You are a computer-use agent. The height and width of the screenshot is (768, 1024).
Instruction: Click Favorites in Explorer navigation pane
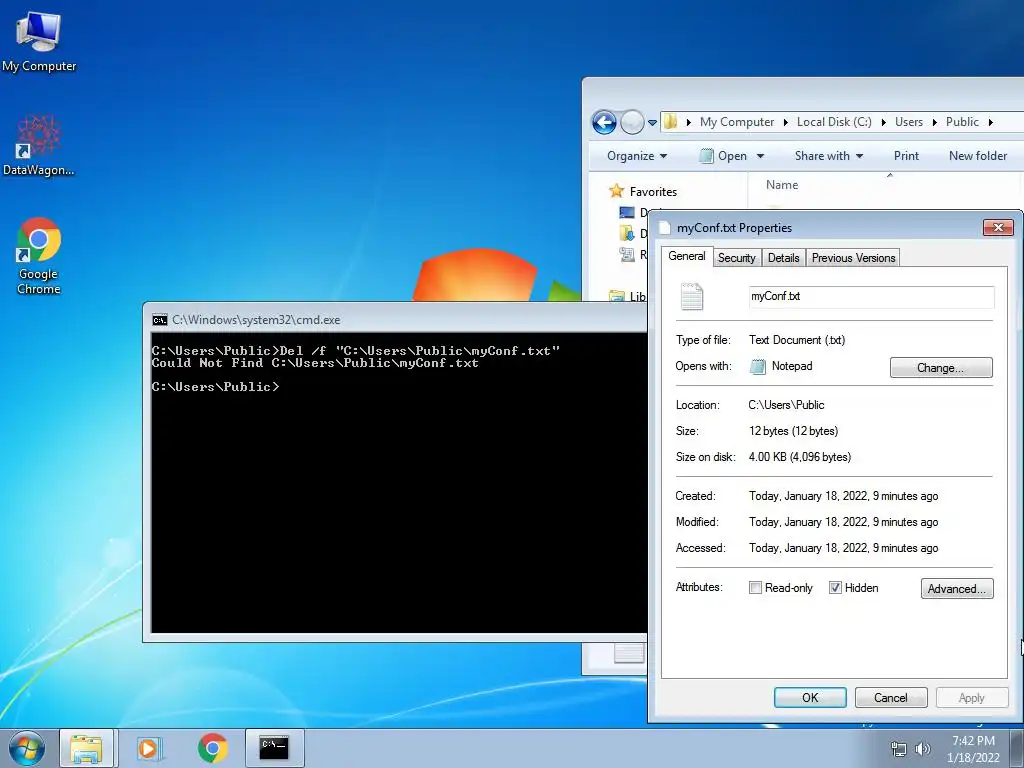point(653,191)
